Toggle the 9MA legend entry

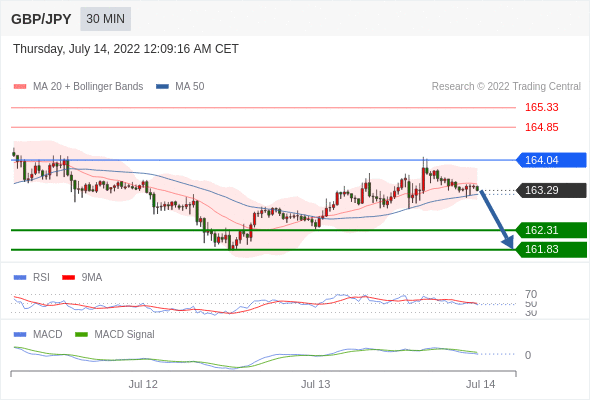[82, 278]
